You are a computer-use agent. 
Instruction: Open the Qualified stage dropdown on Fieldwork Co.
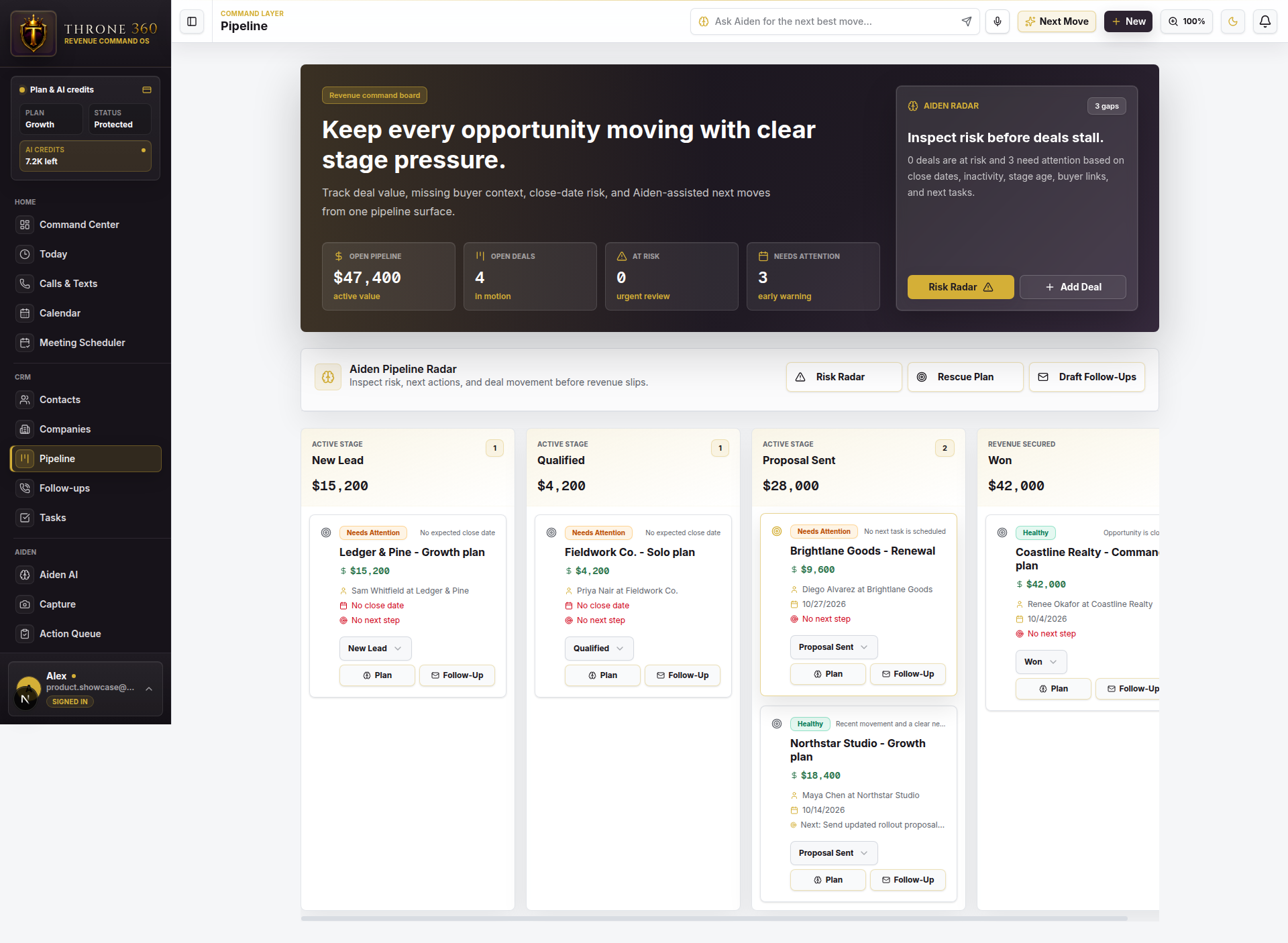coord(599,649)
